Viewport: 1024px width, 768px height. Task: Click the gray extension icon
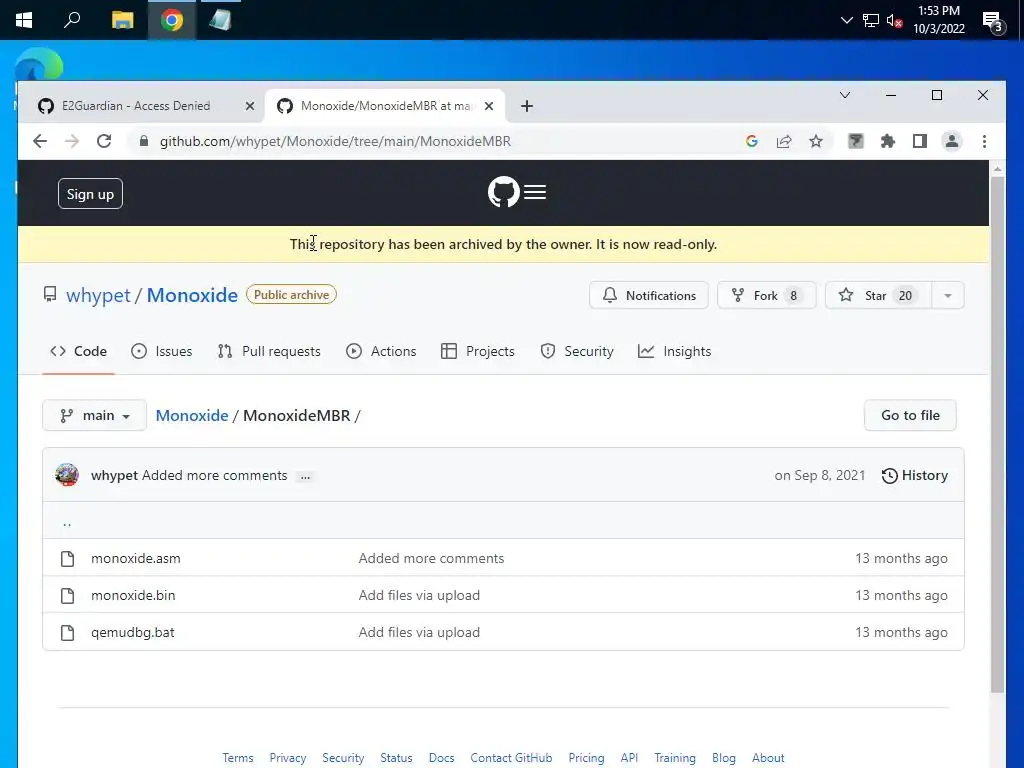pyautogui.click(x=856, y=141)
